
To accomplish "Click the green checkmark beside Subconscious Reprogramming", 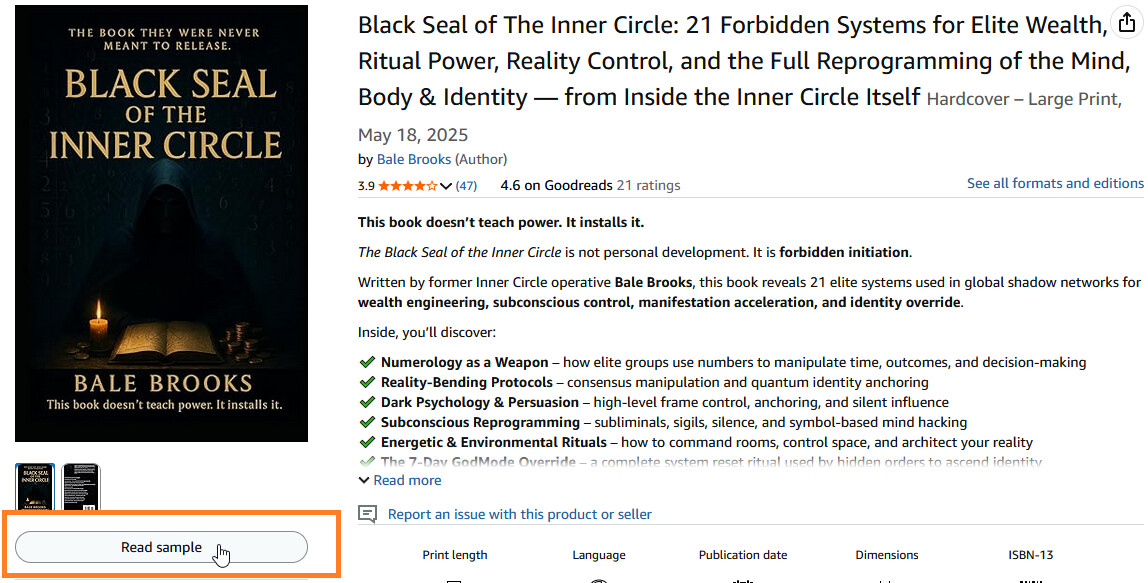I will click(x=367, y=423).
